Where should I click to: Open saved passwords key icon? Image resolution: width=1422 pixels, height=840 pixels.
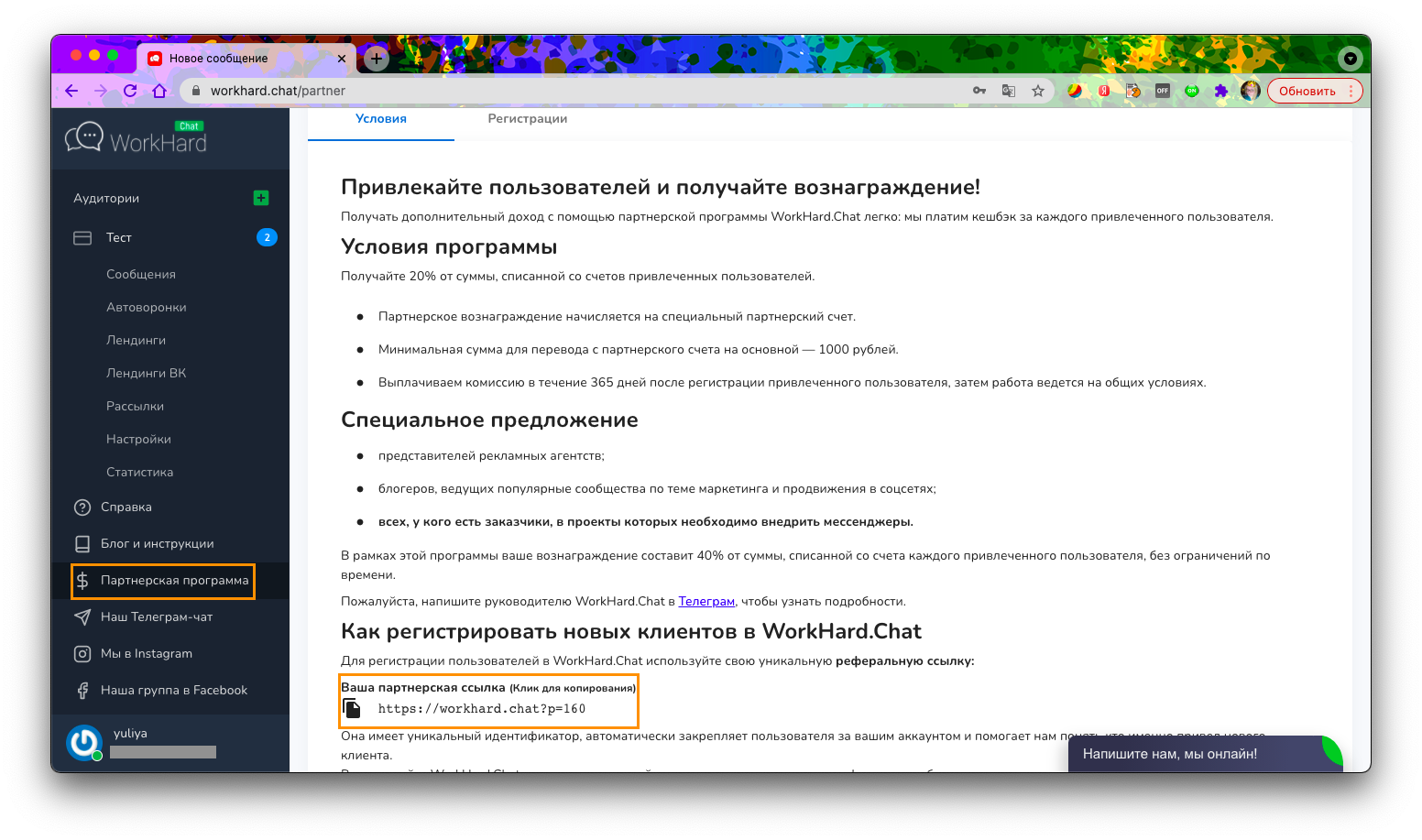[x=979, y=91]
